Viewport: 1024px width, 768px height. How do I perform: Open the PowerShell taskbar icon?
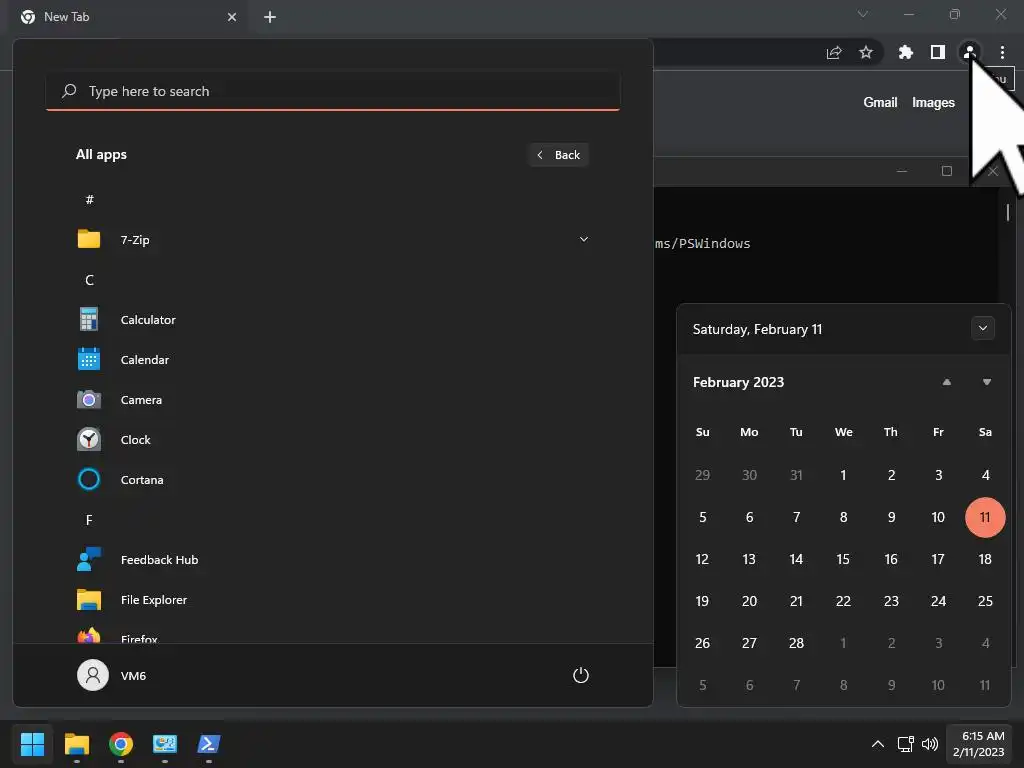pos(209,744)
